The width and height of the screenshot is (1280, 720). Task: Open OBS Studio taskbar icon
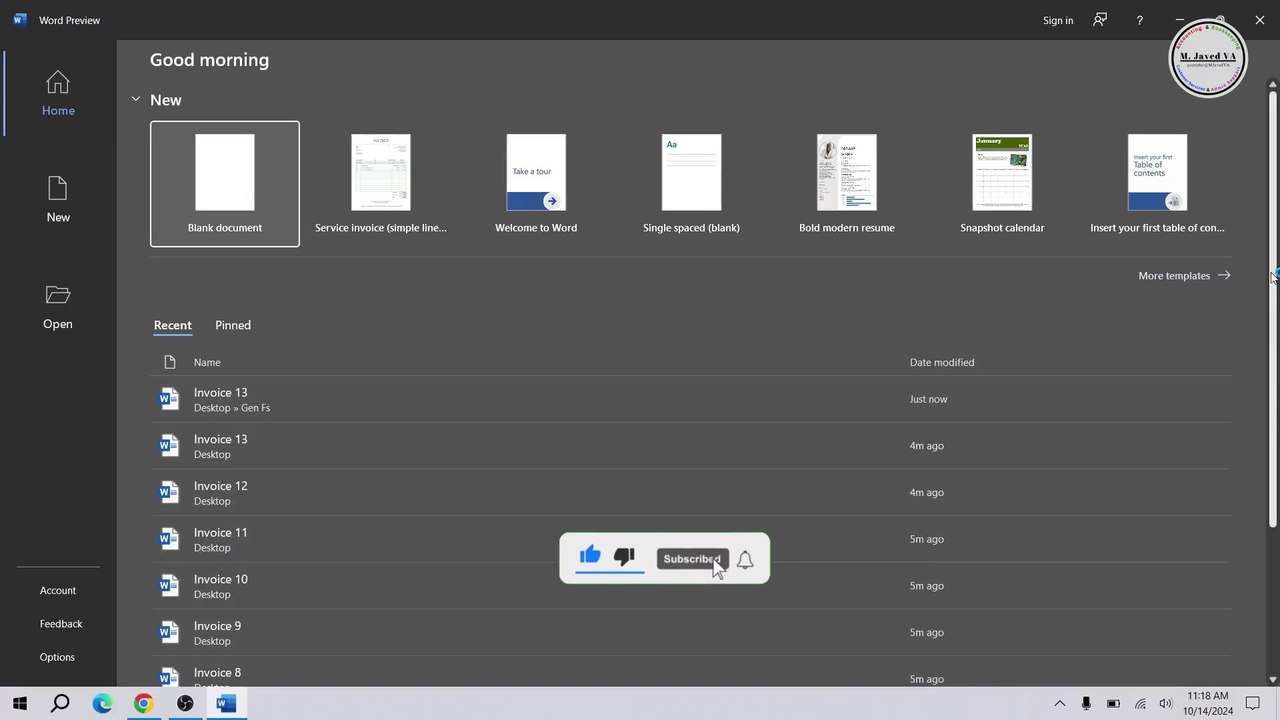point(185,704)
